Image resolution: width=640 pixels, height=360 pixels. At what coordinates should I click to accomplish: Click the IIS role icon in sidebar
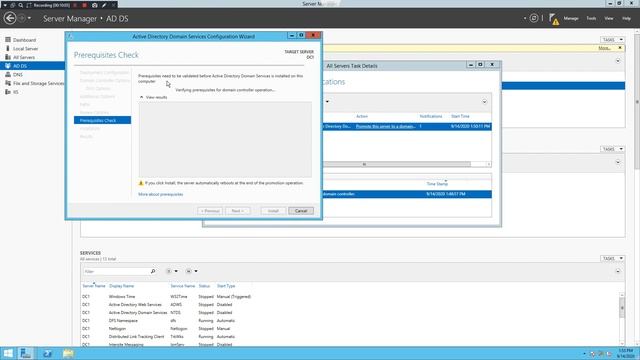coord(8,92)
